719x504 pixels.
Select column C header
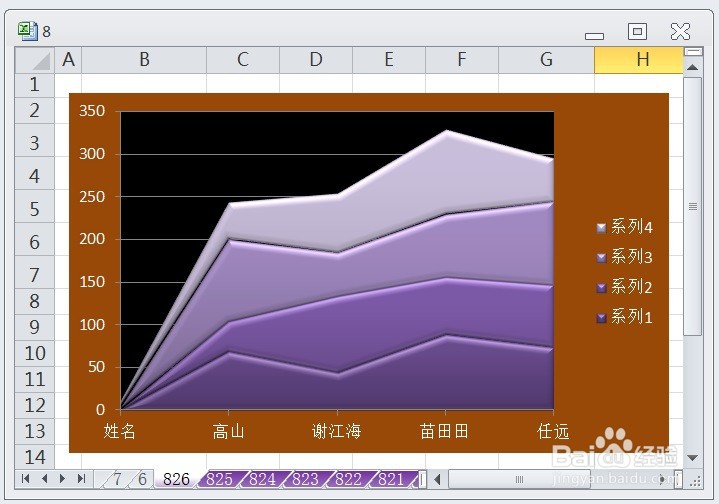click(243, 60)
